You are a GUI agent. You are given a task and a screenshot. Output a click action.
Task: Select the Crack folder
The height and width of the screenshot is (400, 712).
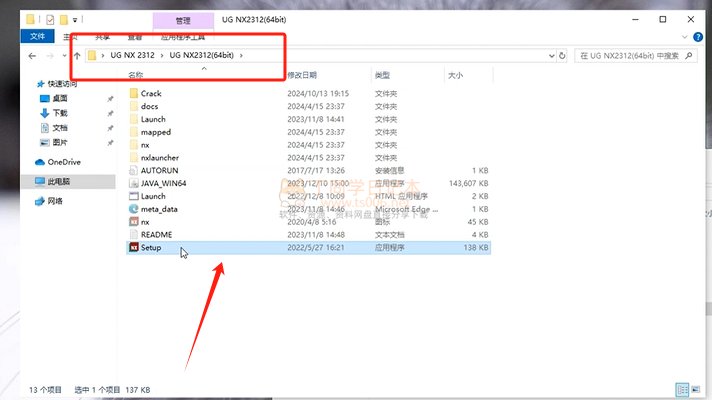click(x=151, y=93)
